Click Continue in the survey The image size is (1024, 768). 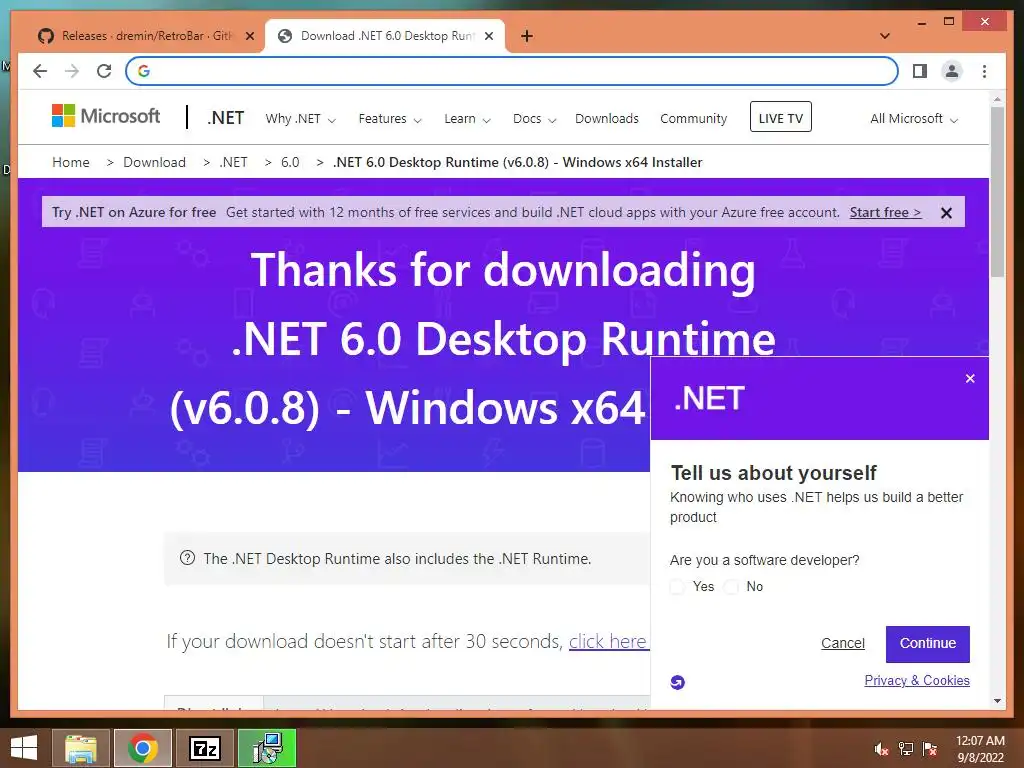click(927, 644)
